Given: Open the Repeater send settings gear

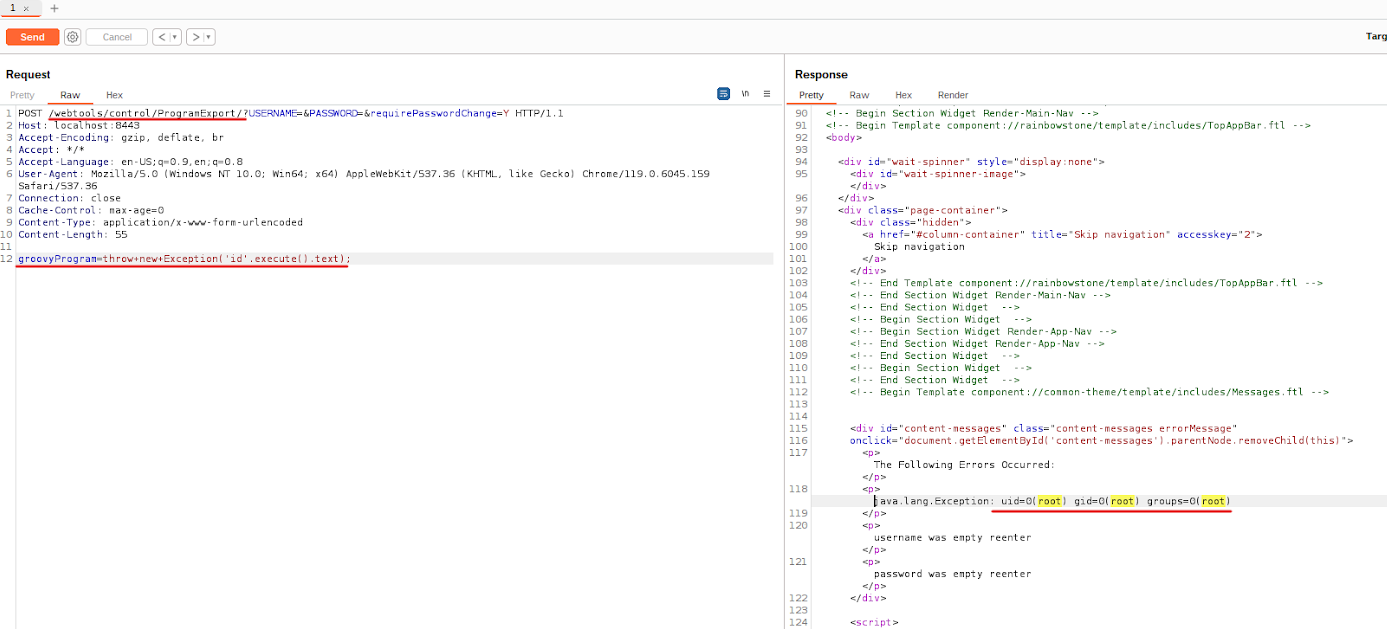Looking at the screenshot, I should pyautogui.click(x=72, y=37).
